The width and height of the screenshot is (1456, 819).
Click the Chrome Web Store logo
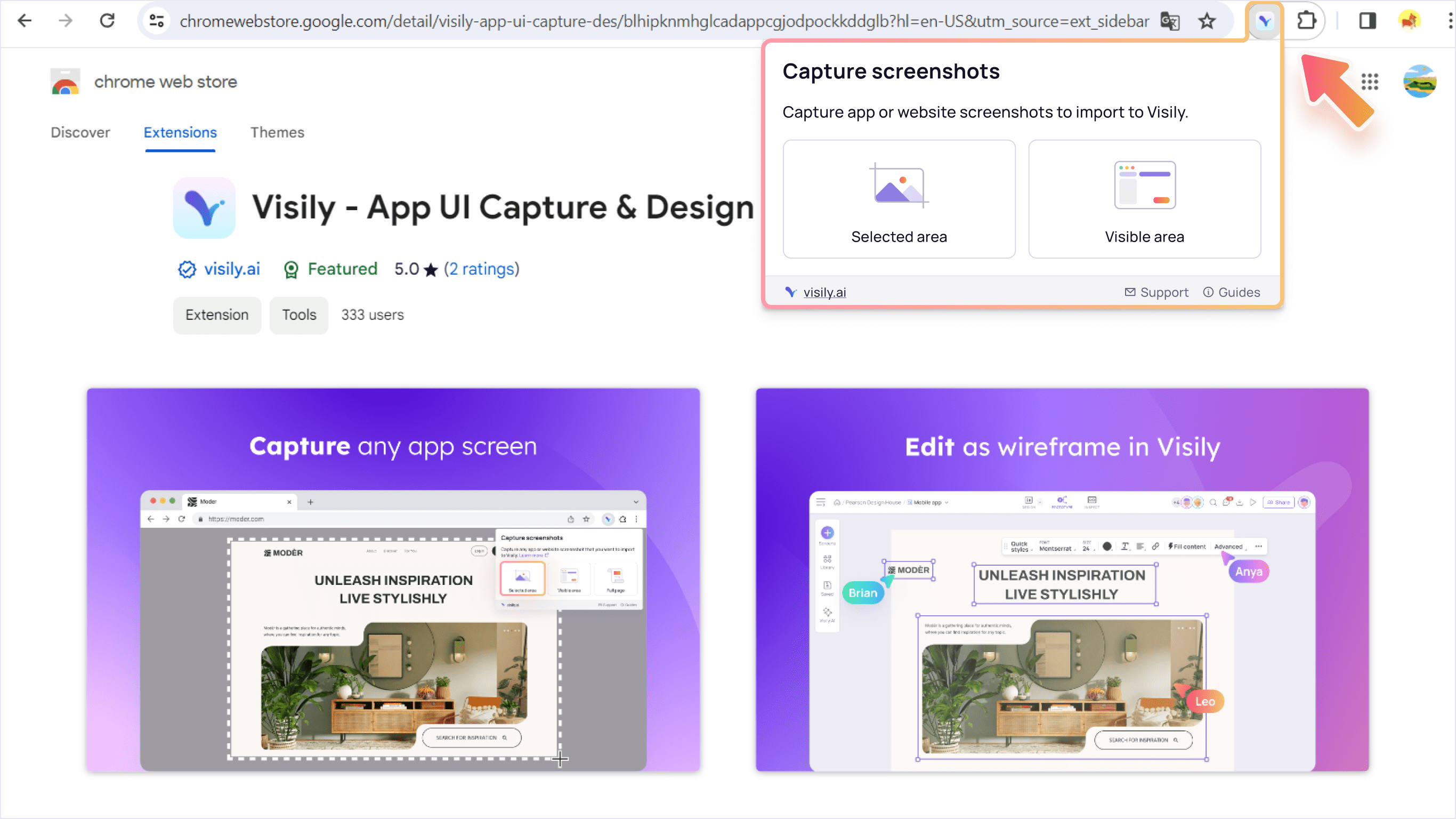[65, 82]
